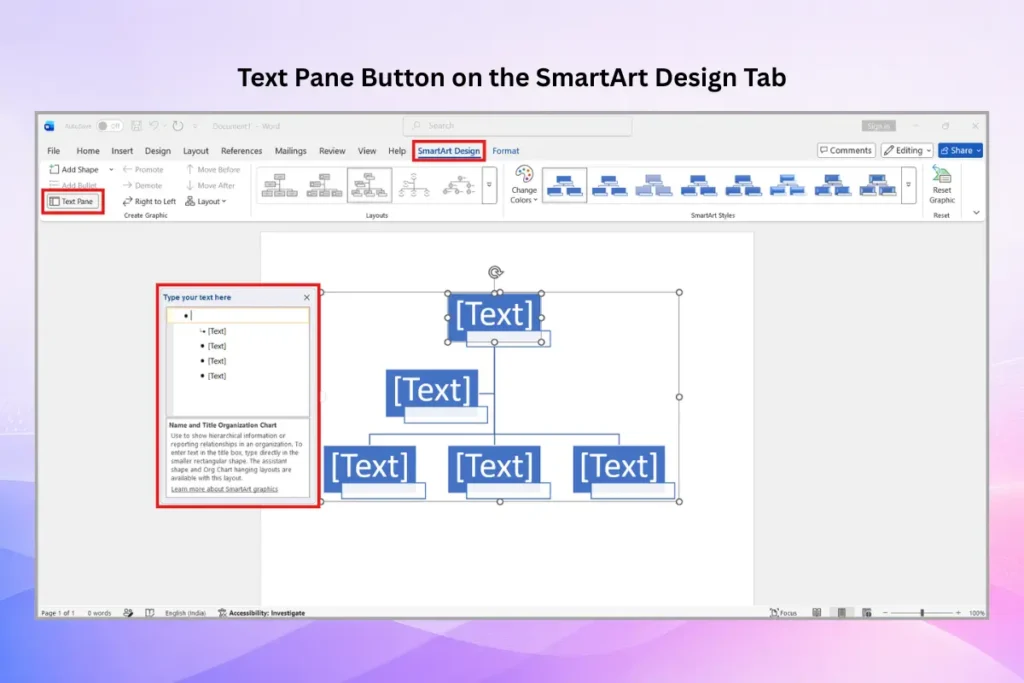
Task: Click the first empty bullet in text pane
Action: point(238,315)
